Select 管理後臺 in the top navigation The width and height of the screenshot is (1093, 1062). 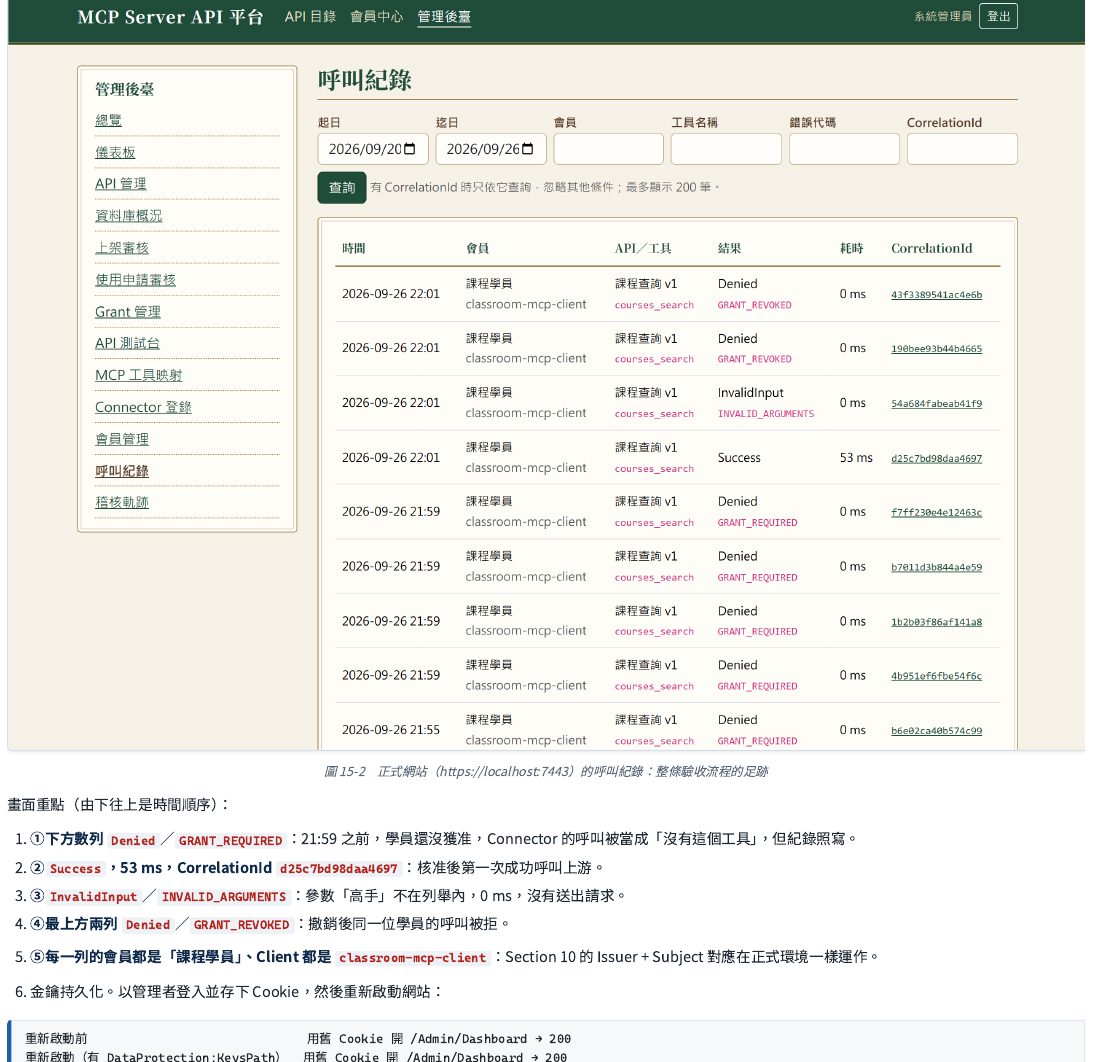pyautogui.click(x=444, y=17)
